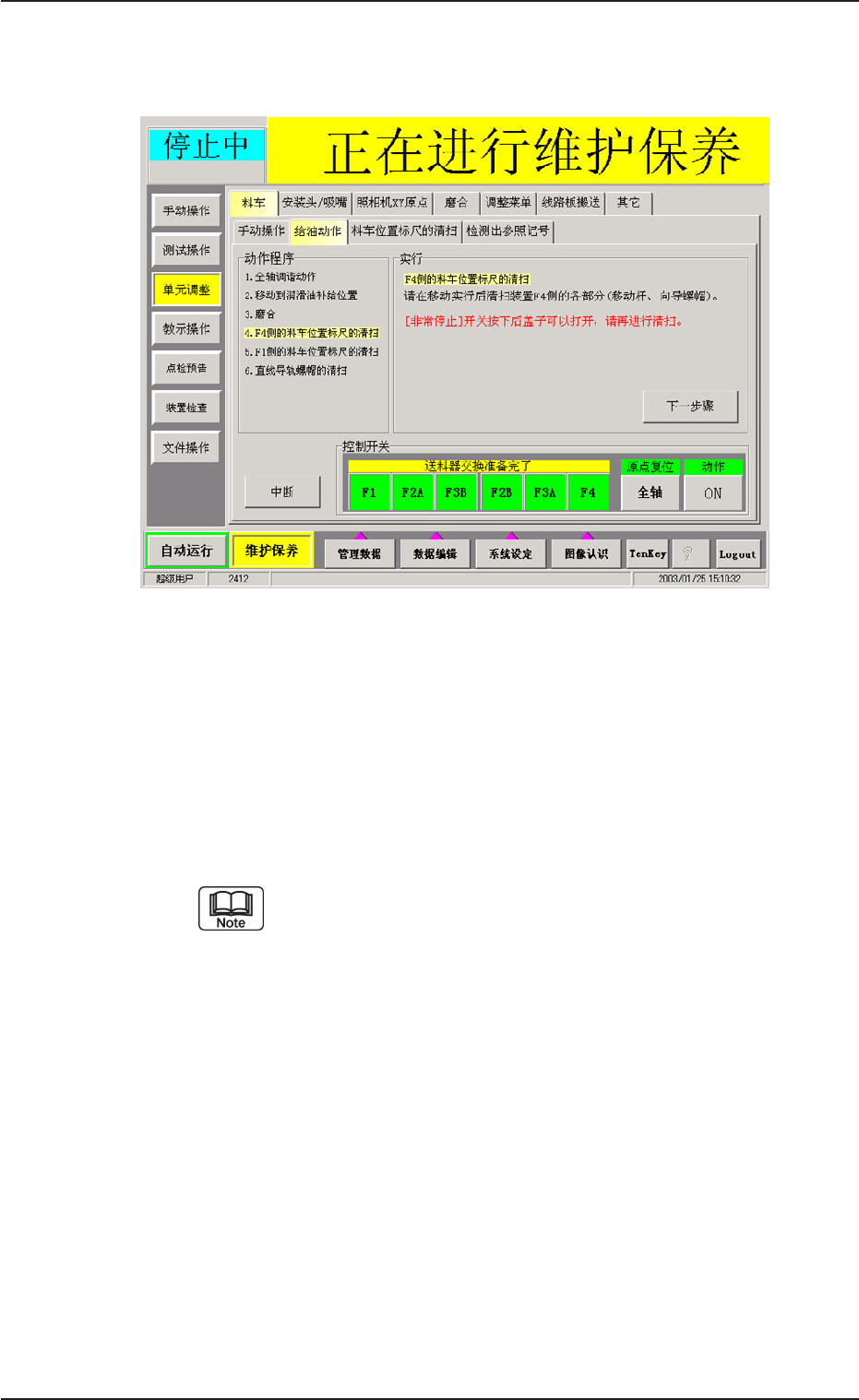The image size is (859, 1400).
Task: Select step 4.F4侧的料车位置标尺的清扫
Action: pos(312,333)
